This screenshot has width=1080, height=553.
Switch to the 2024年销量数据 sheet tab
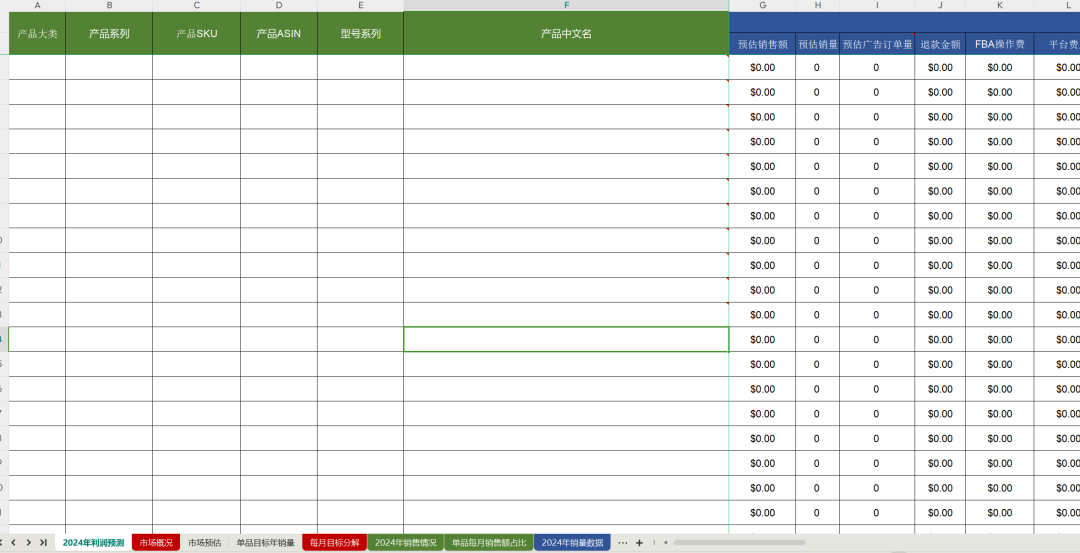572,543
